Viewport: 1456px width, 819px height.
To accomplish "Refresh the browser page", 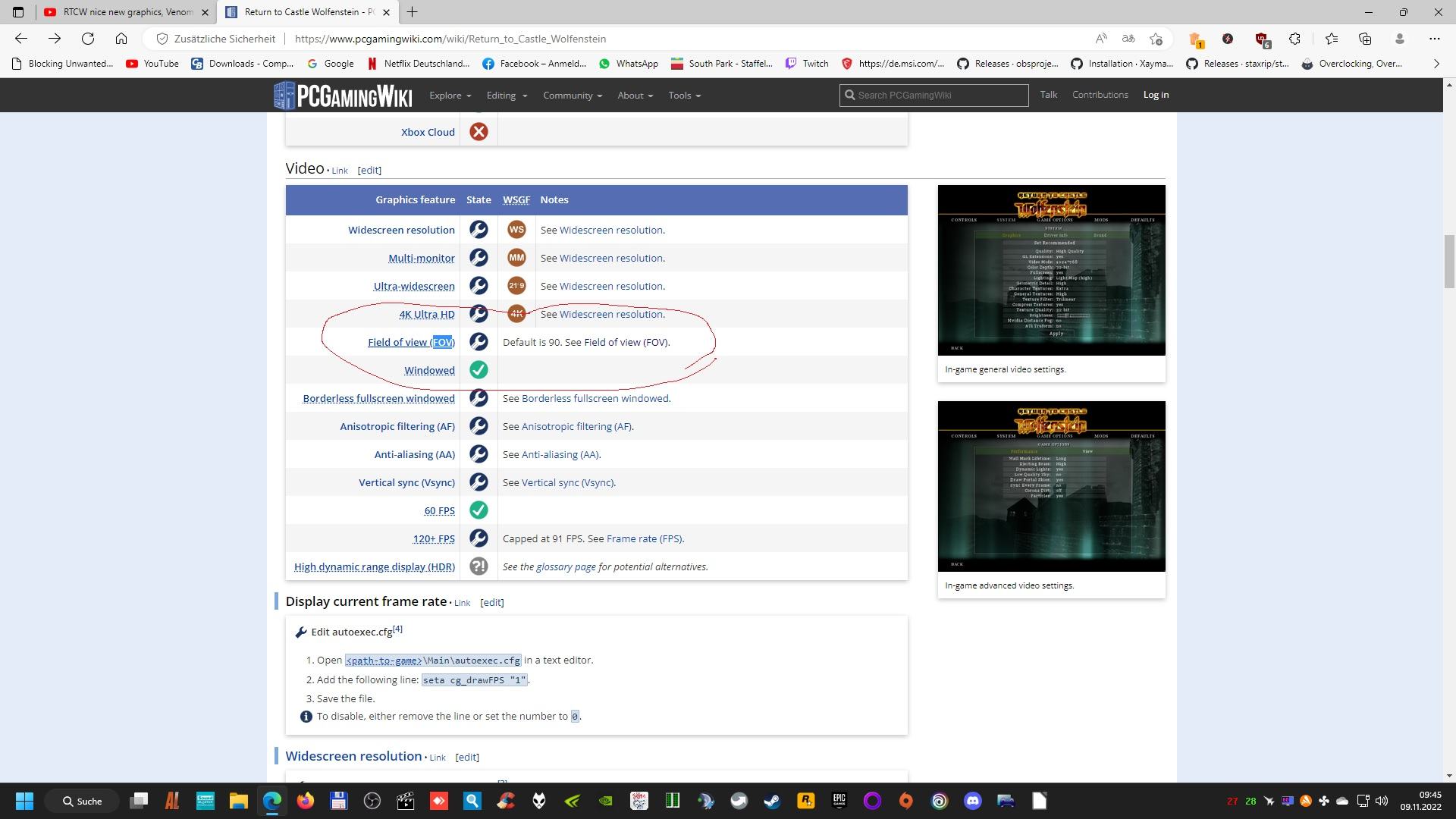I will 88,39.
